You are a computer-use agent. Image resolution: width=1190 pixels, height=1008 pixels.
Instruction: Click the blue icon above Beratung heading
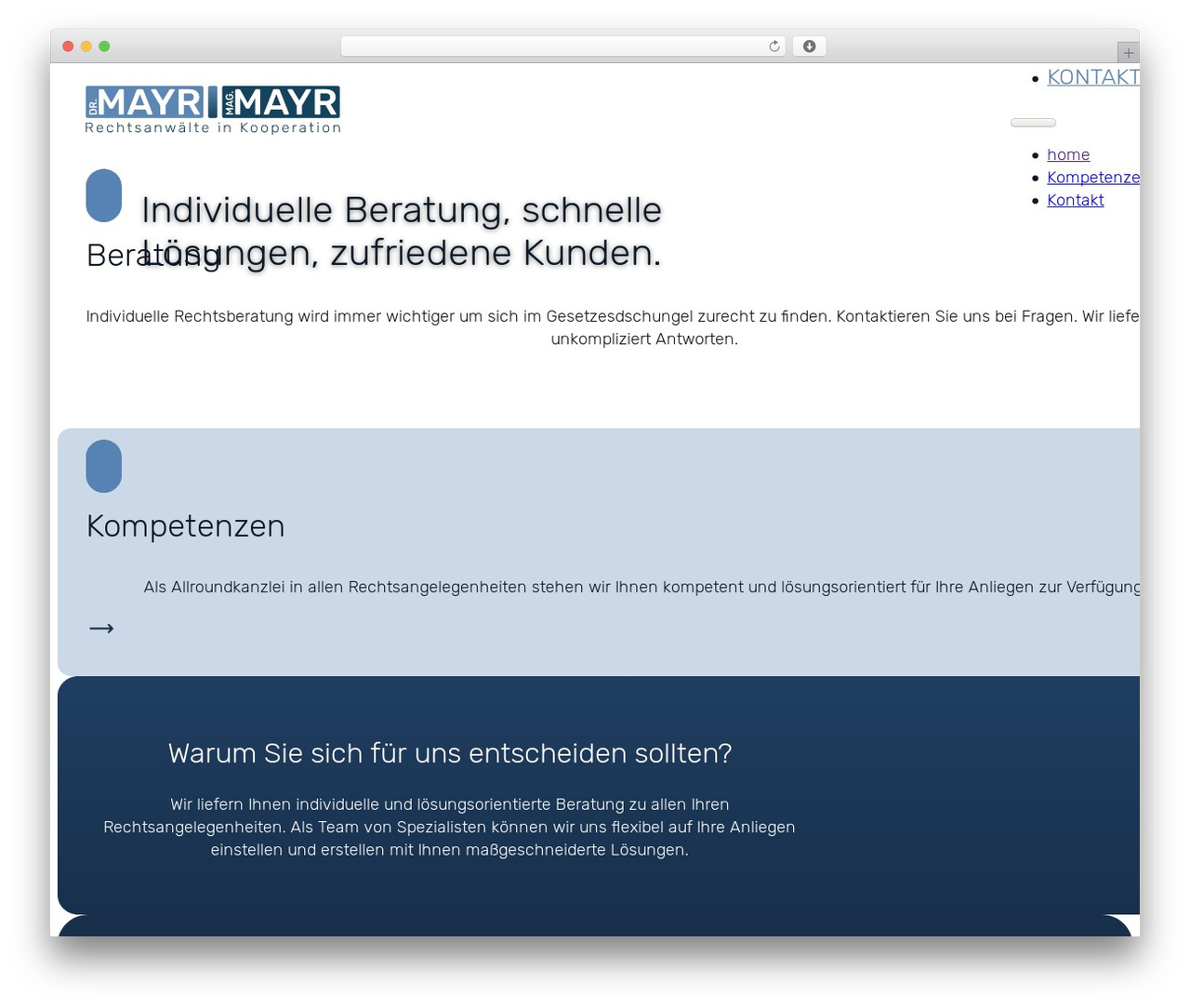[104, 195]
